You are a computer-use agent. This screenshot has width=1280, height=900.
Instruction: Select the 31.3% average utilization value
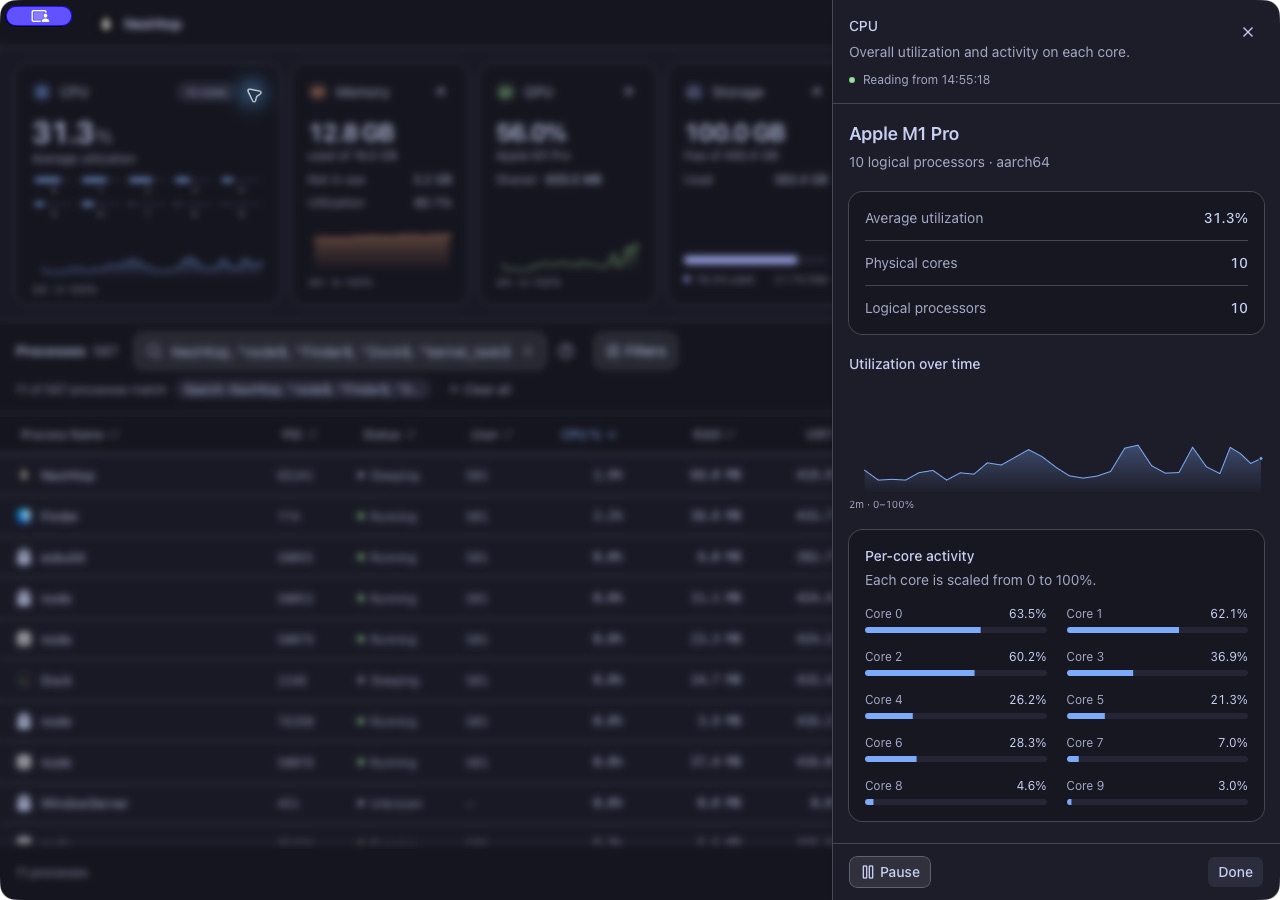click(x=1226, y=218)
